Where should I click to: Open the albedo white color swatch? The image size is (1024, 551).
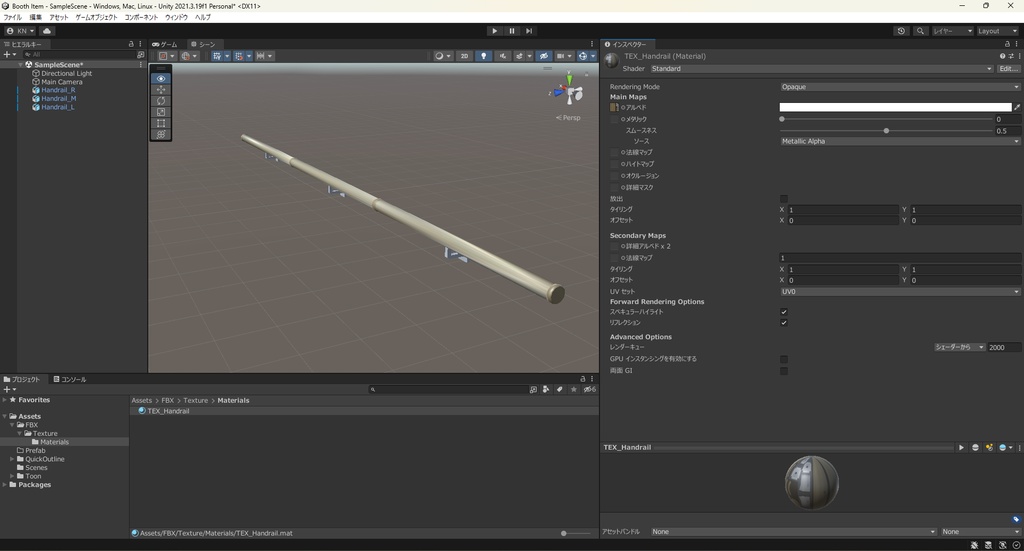pos(895,107)
